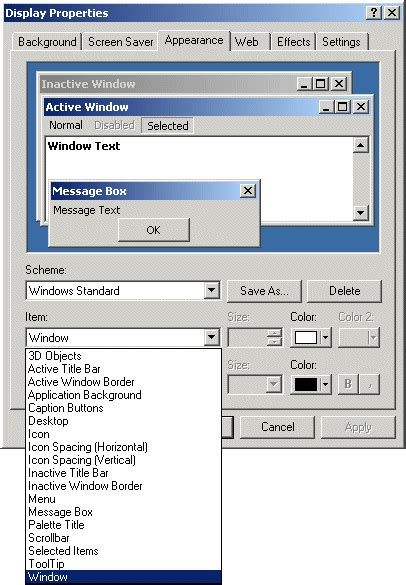Click the Active Window maximize icon in preview
Screen dimensions: 406x585
343,107
